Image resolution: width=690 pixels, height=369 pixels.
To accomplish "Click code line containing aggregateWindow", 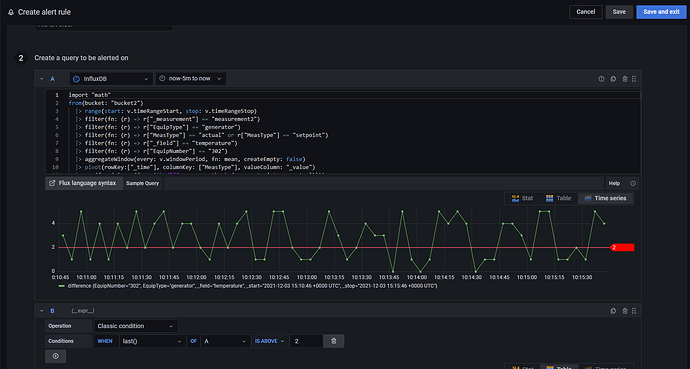I will pyautogui.click(x=191, y=159).
